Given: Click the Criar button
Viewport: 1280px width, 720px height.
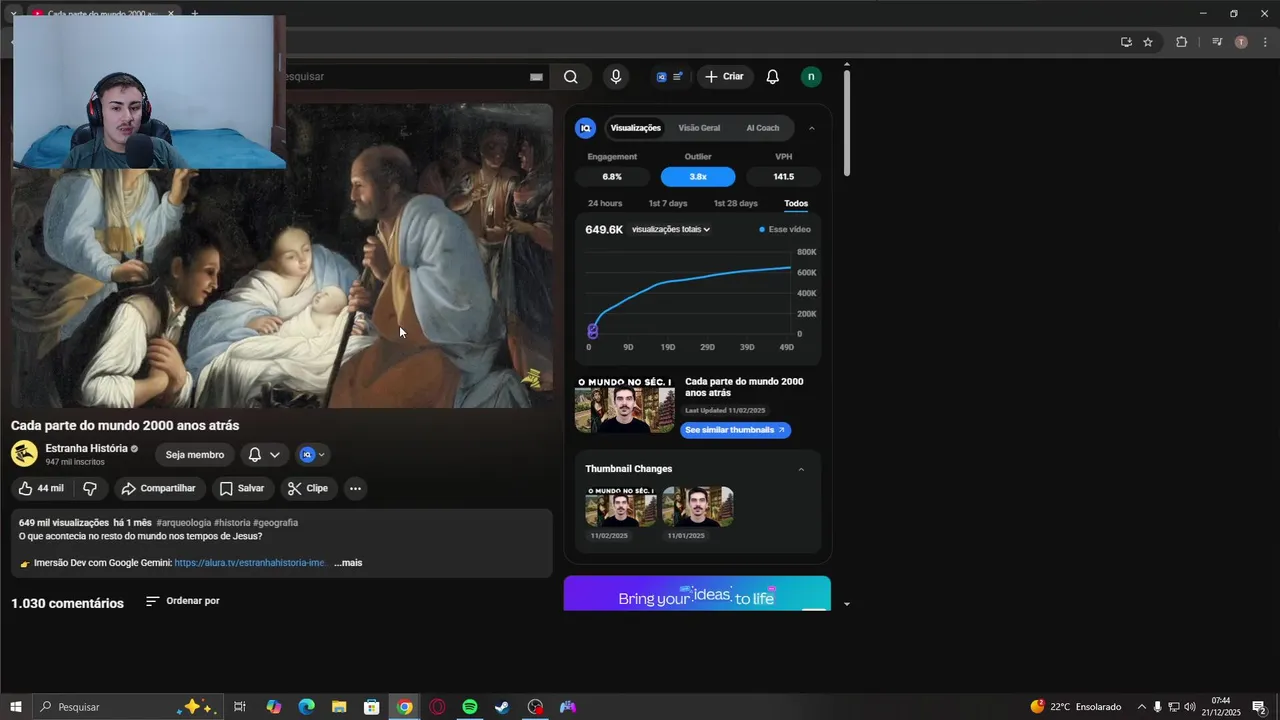Looking at the screenshot, I should tap(725, 77).
